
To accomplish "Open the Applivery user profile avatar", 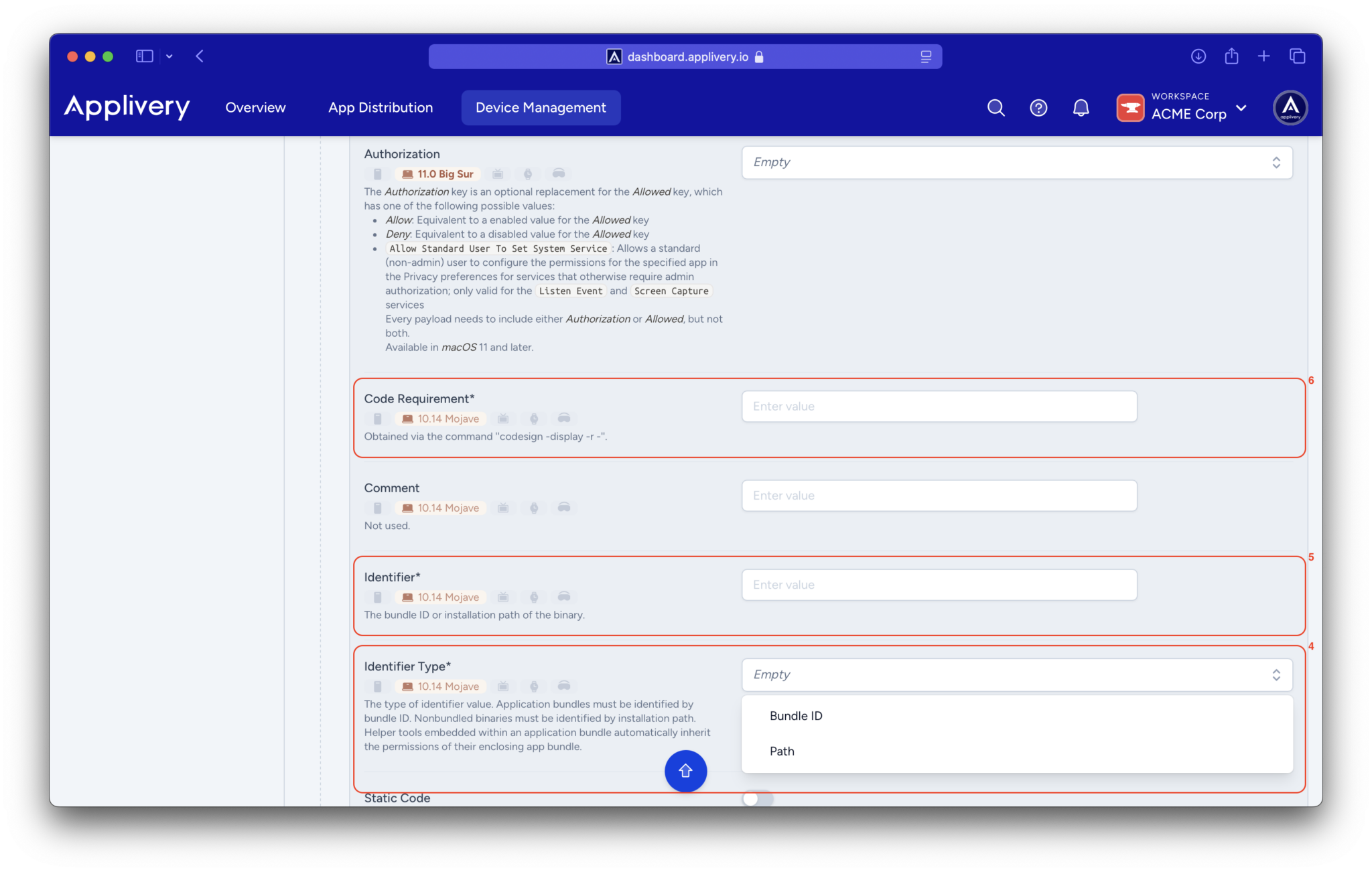I will pos(1290,108).
